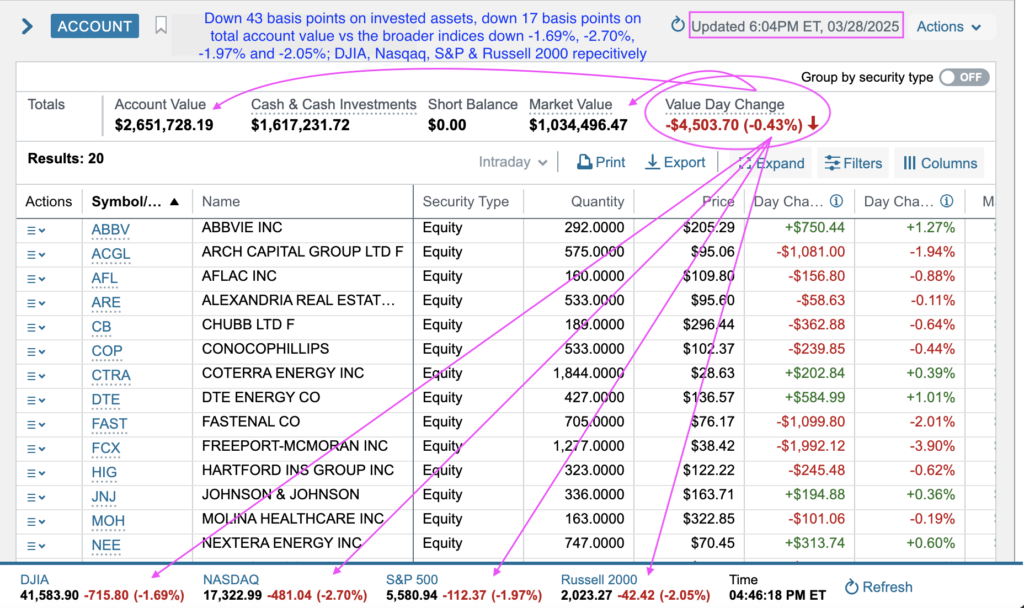Image resolution: width=1024 pixels, height=608 pixels.
Task: Click the Value Day Change label
Action: click(725, 104)
